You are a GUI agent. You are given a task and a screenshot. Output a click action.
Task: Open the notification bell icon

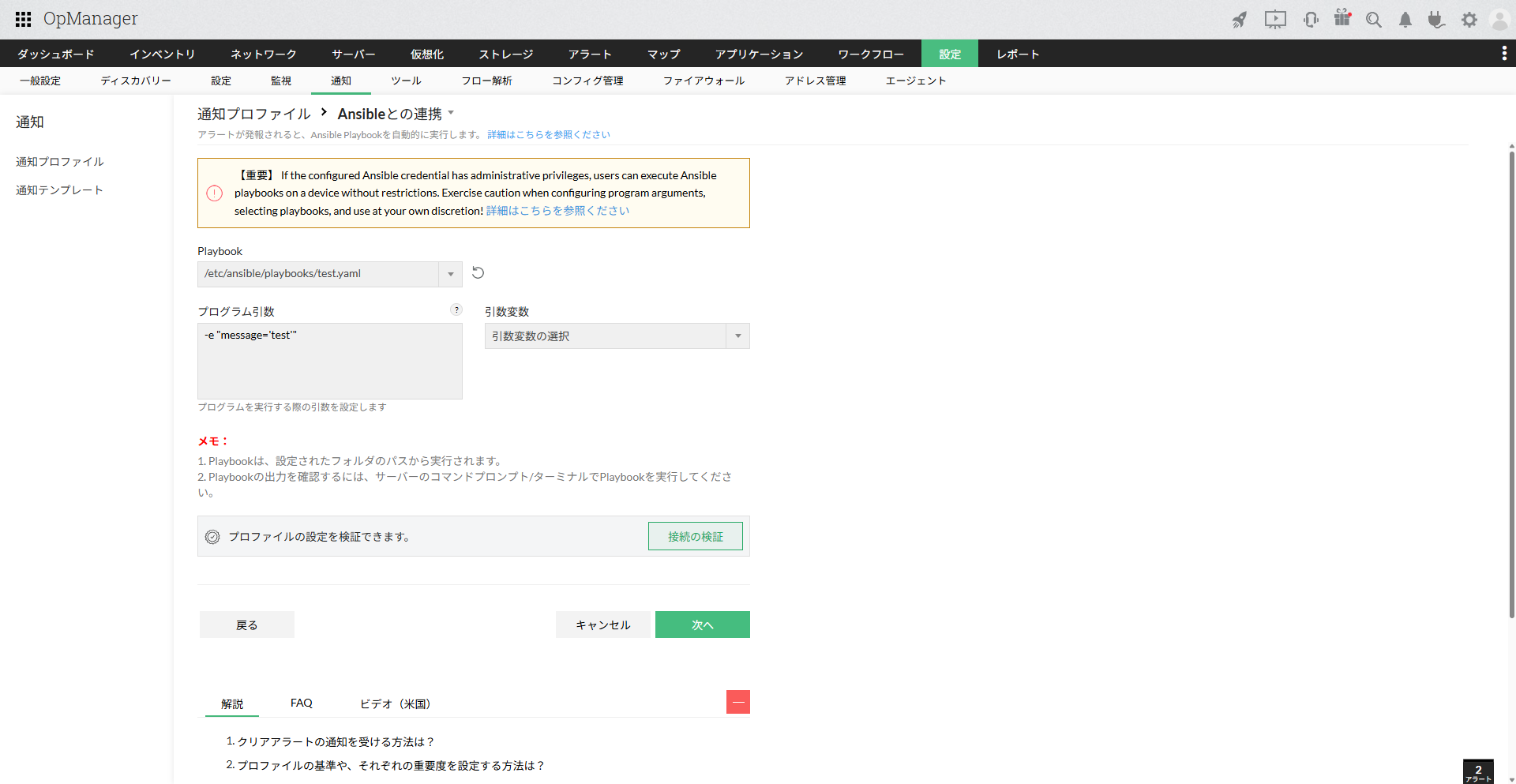[1405, 20]
